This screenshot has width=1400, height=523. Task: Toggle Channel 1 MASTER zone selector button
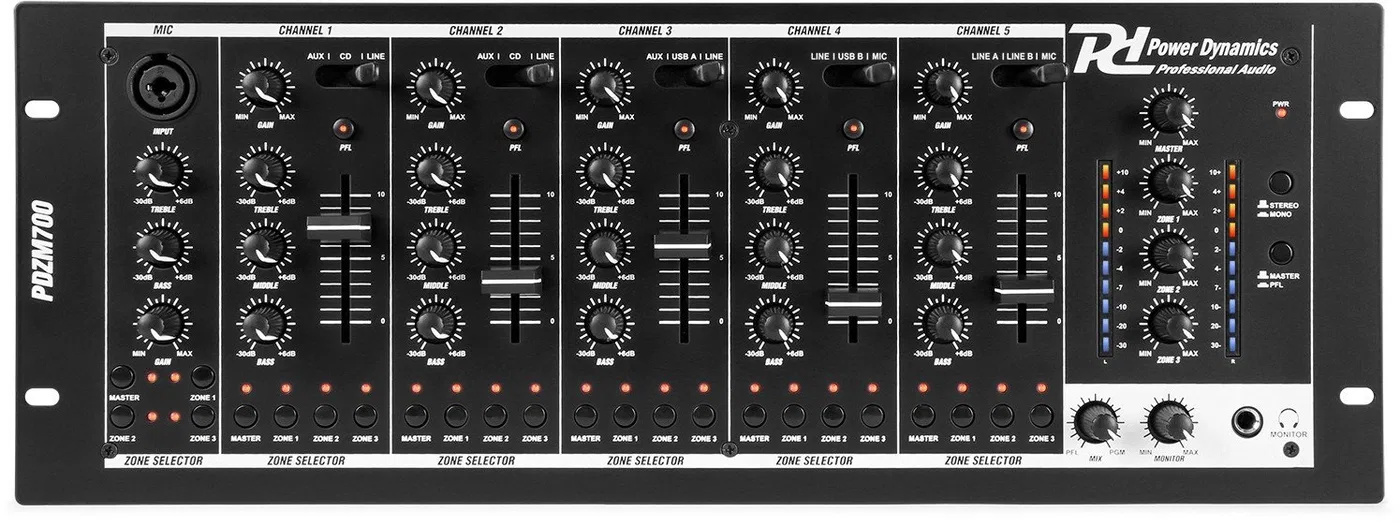(x=246, y=416)
